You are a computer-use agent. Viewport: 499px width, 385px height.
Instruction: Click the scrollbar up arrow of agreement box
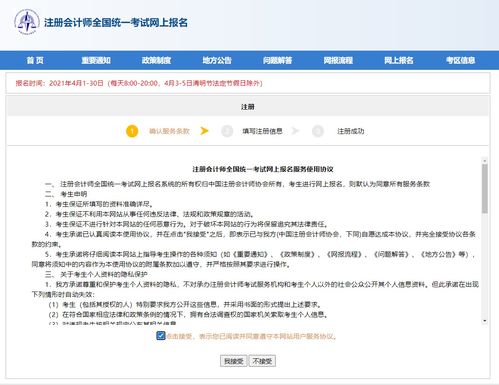click(485, 161)
